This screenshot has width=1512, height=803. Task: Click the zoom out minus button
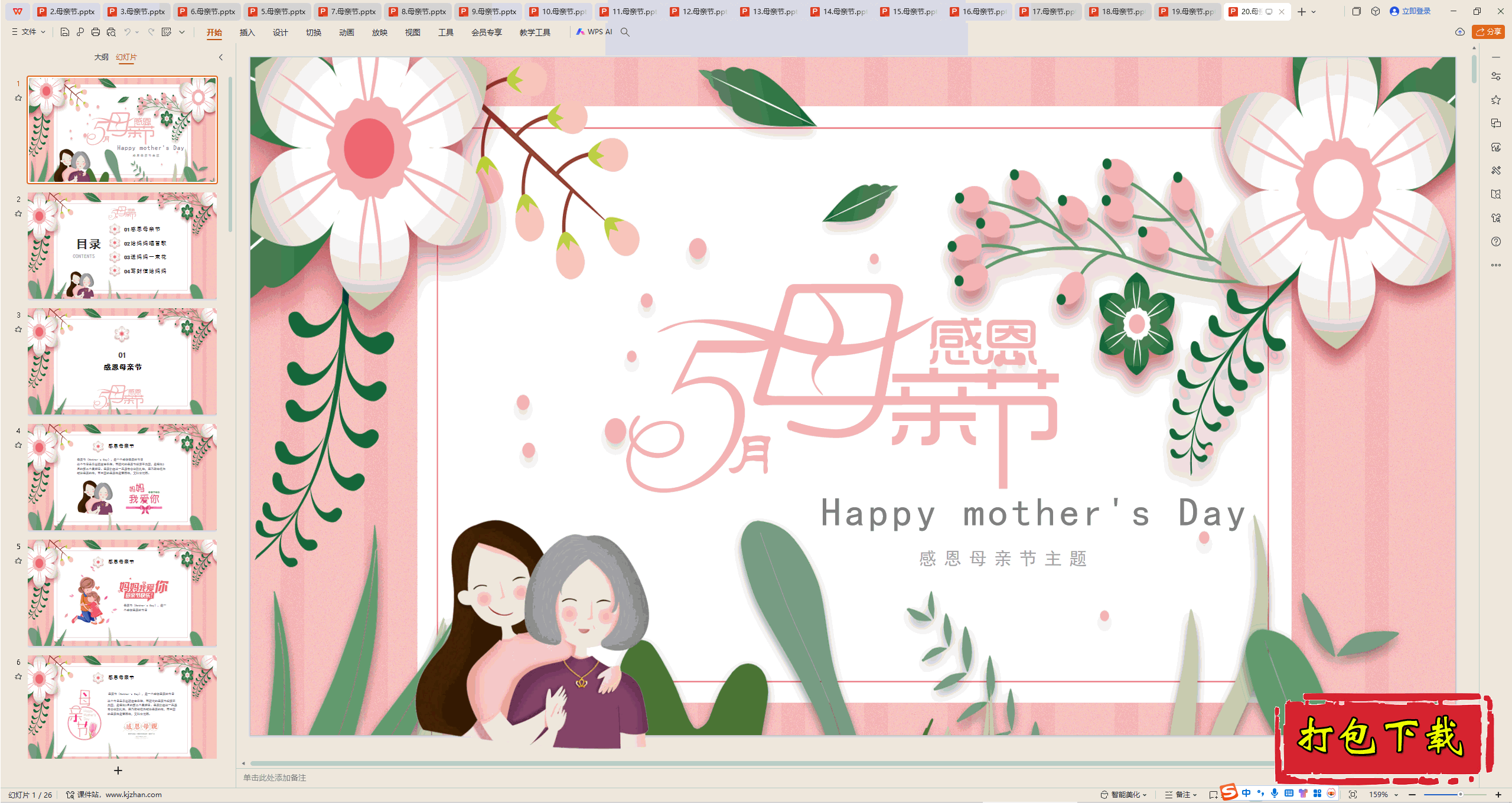point(1412,795)
